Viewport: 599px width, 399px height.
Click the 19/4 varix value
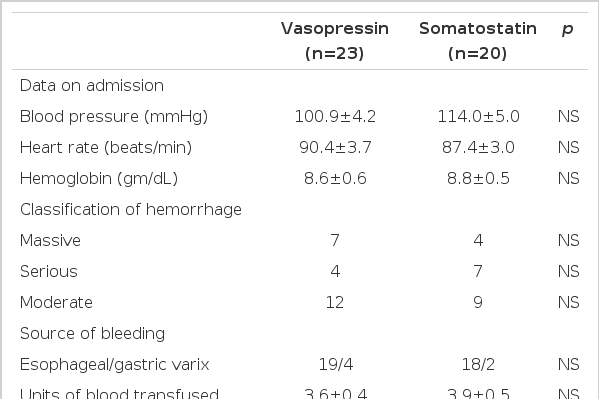336,365
